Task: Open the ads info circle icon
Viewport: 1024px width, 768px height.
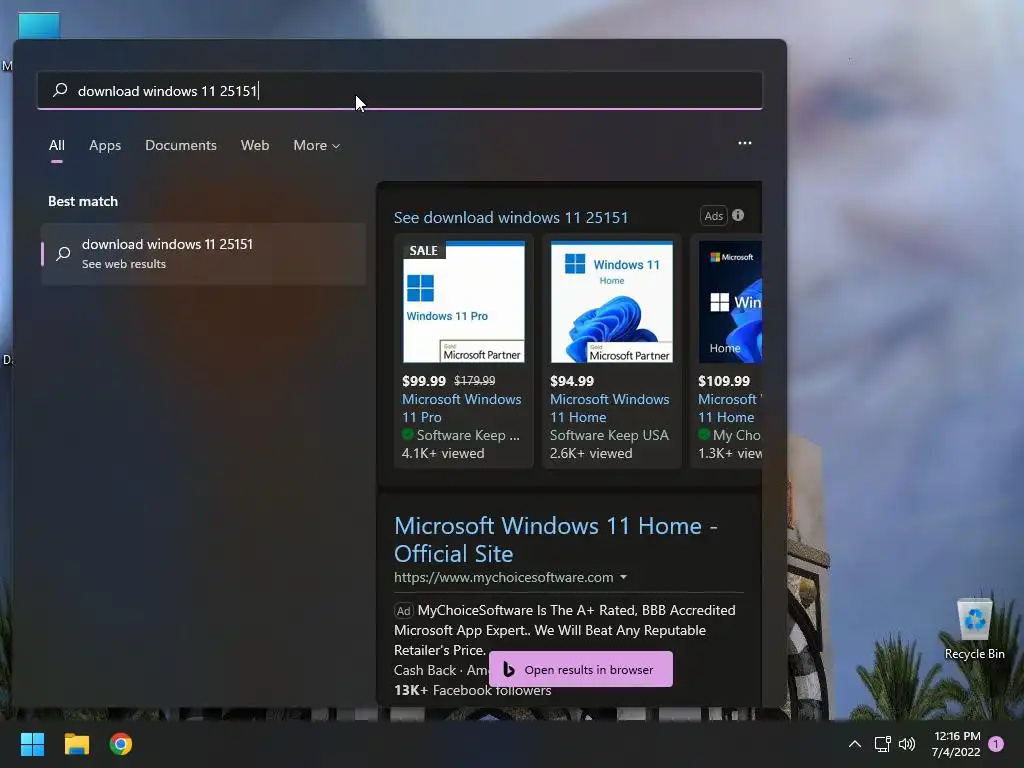Action: tap(738, 215)
